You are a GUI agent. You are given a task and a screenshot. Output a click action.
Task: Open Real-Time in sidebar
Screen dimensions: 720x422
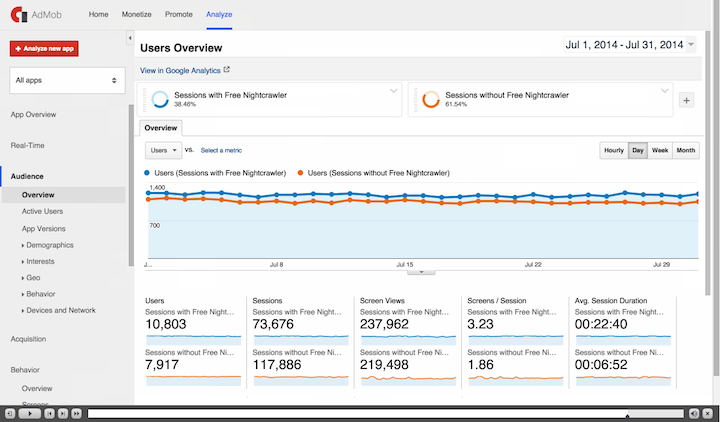(28, 145)
